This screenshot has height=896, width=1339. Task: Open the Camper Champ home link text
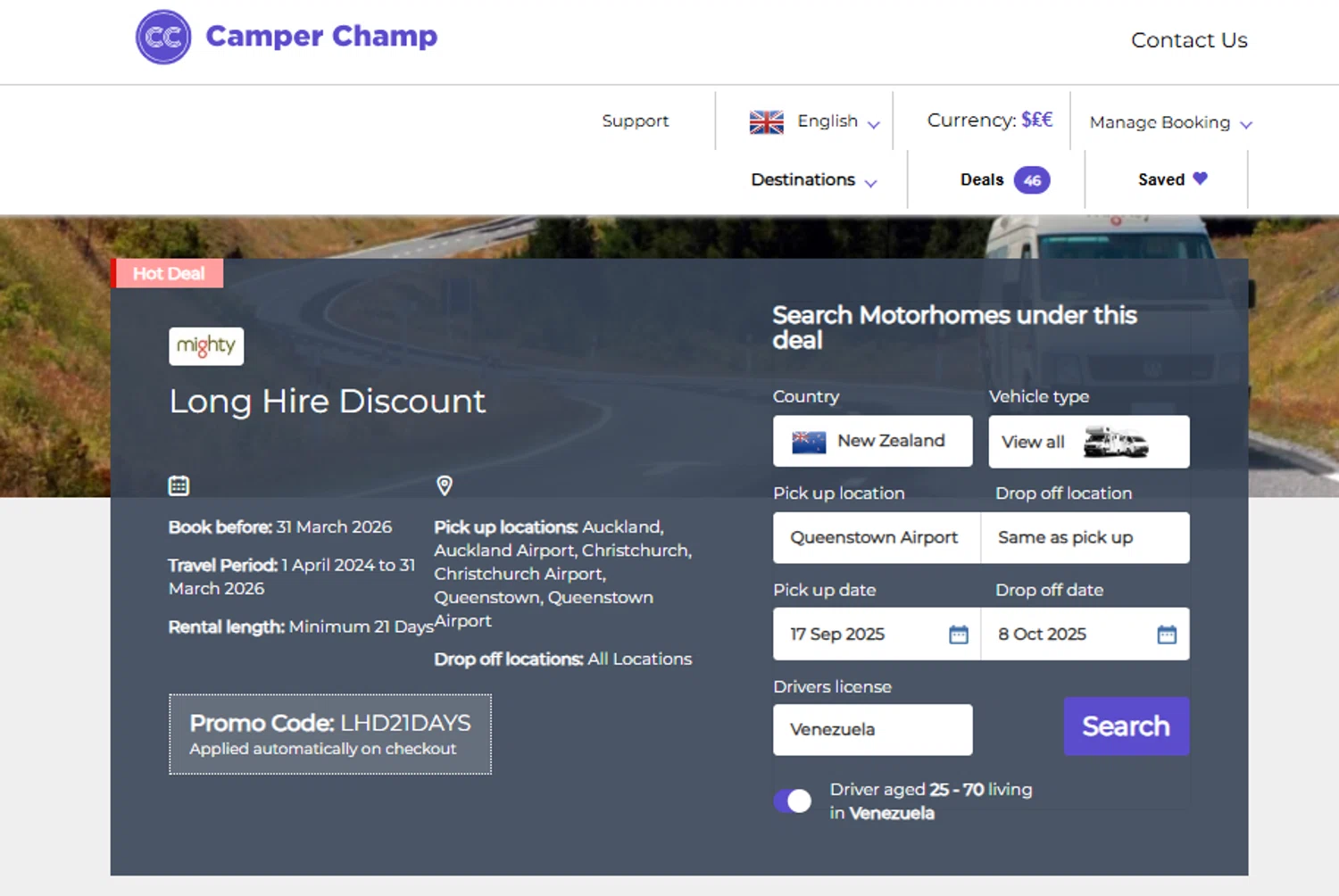[x=321, y=36]
